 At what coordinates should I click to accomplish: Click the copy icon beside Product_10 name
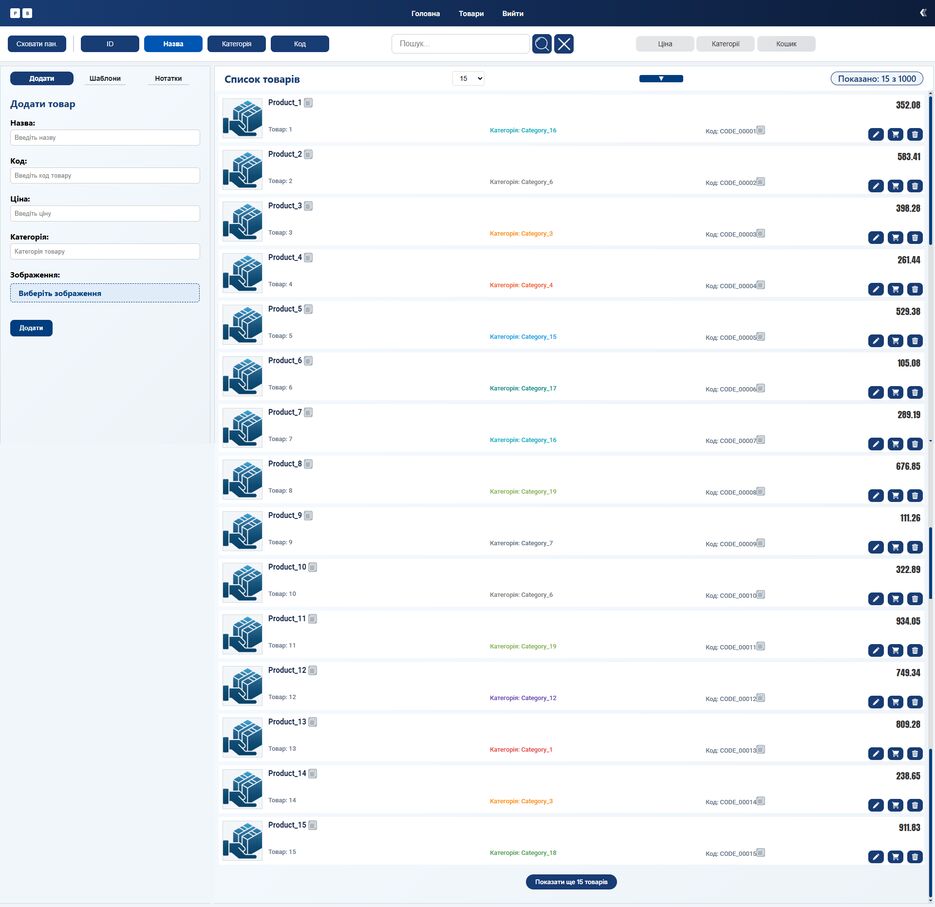tap(311, 566)
